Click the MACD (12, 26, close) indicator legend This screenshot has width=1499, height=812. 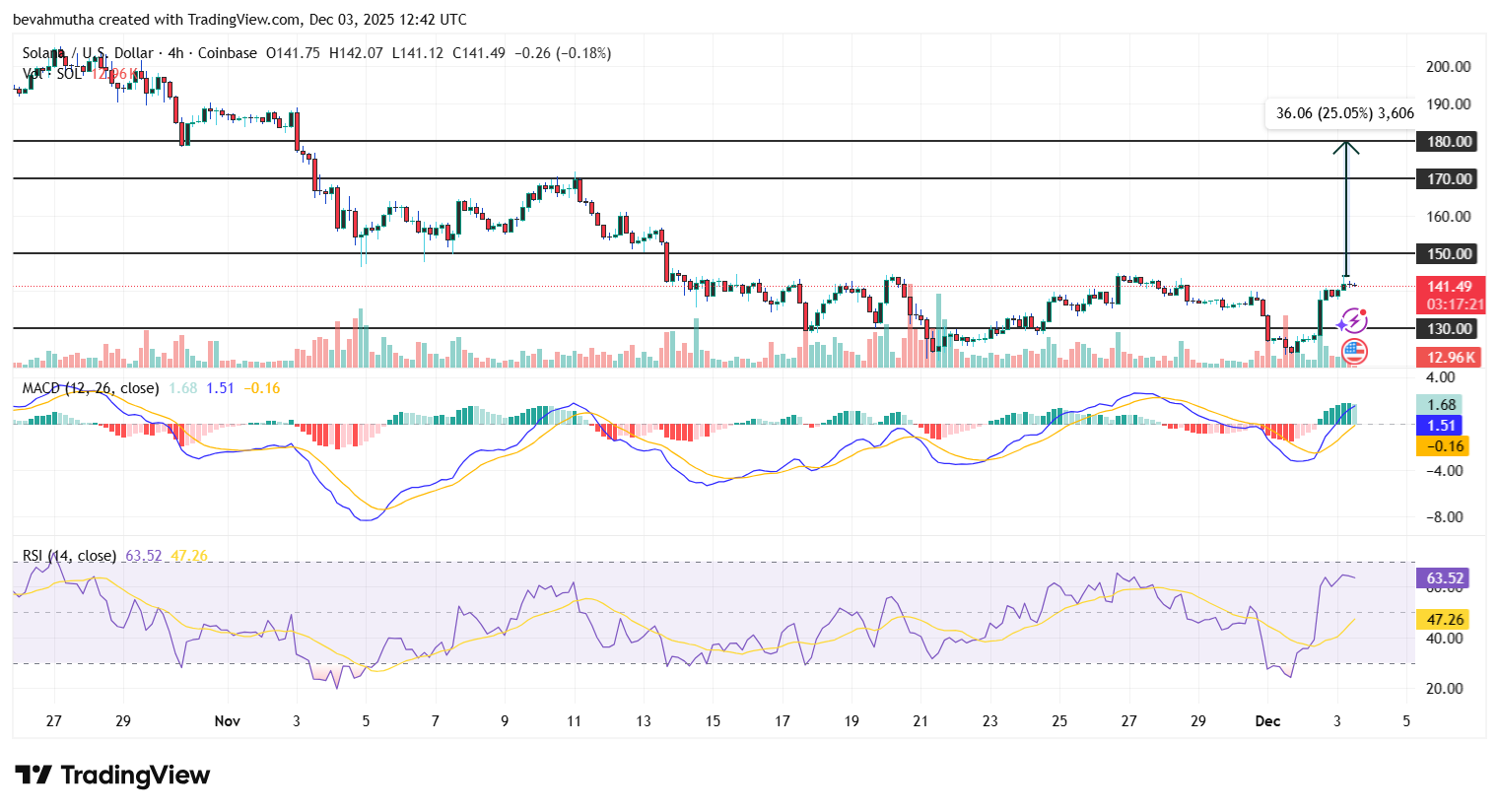pyautogui.click(x=91, y=388)
